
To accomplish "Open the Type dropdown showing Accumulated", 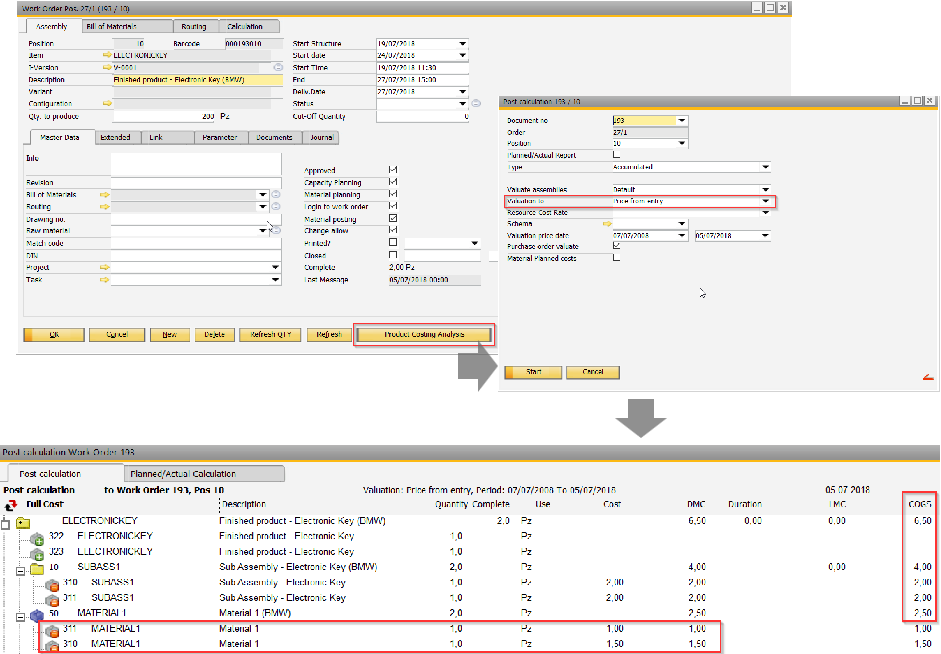I will pyautogui.click(x=765, y=167).
